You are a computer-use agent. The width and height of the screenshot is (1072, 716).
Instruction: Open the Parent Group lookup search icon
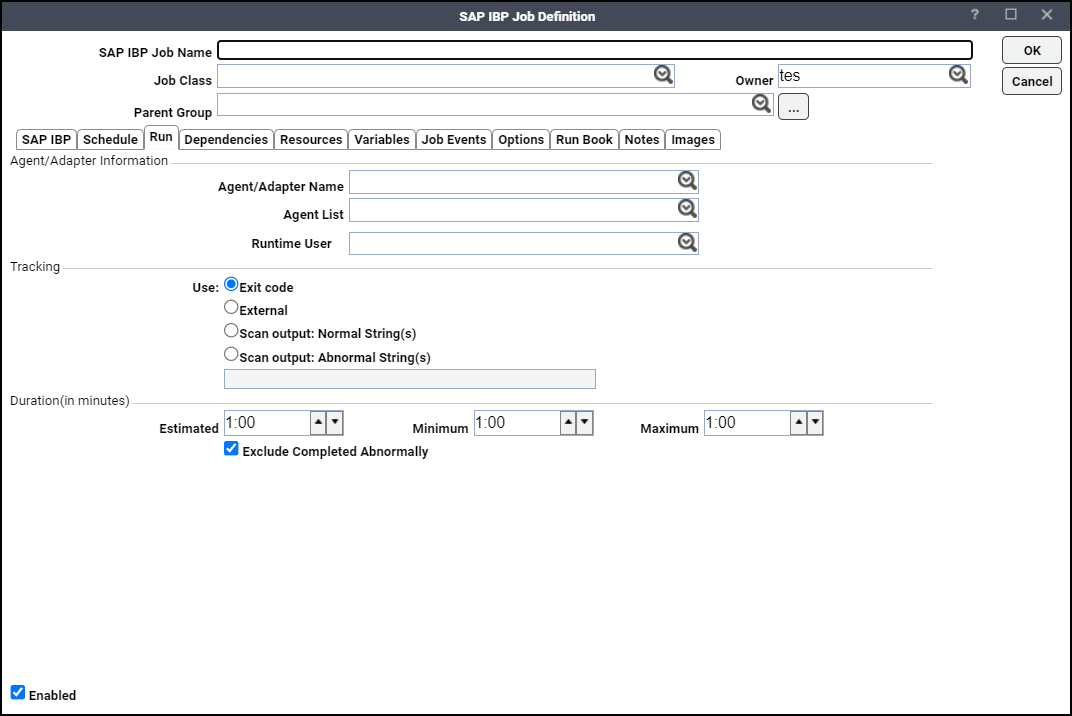[762, 103]
